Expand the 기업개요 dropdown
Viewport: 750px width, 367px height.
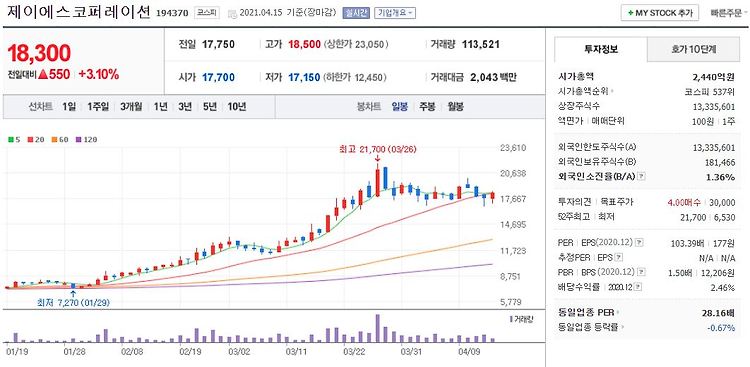pos(395,13)
